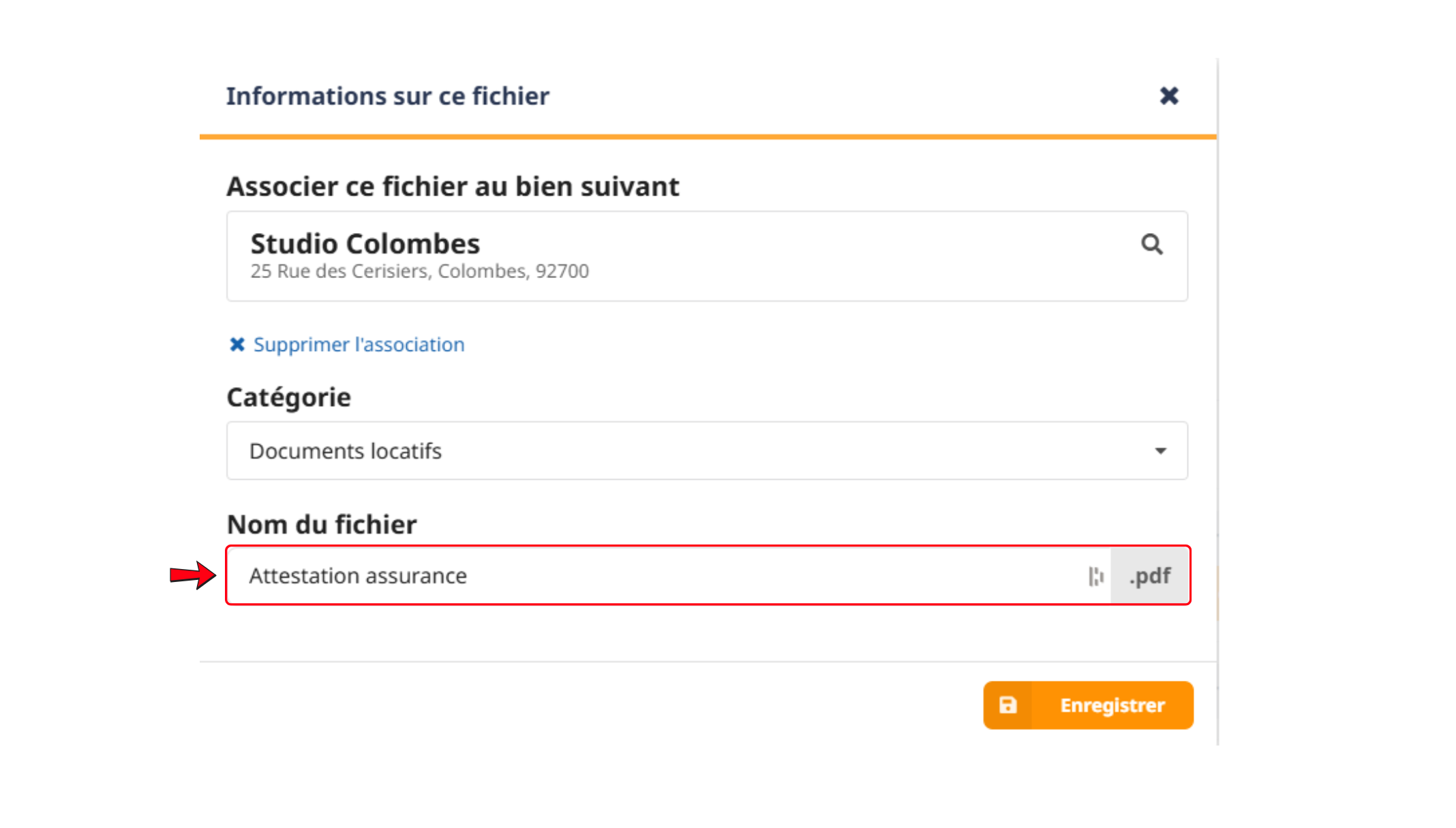
Task: Click the .pdf extension suffix box
Action: [1149, 576]
